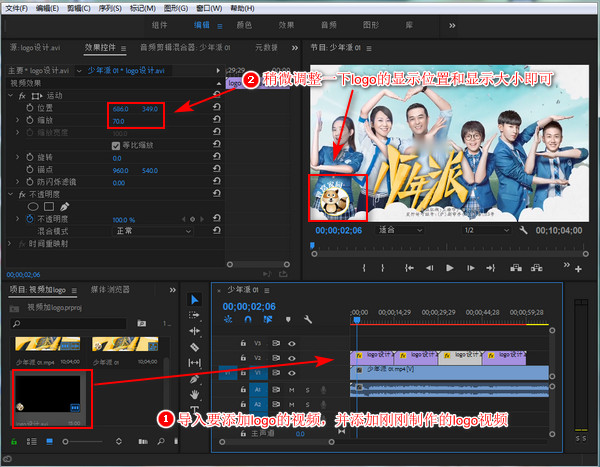The height and width of the screenshot is (467, 600).
Task: Create a rectangle opacity mask
Action: tap(49, 207)
